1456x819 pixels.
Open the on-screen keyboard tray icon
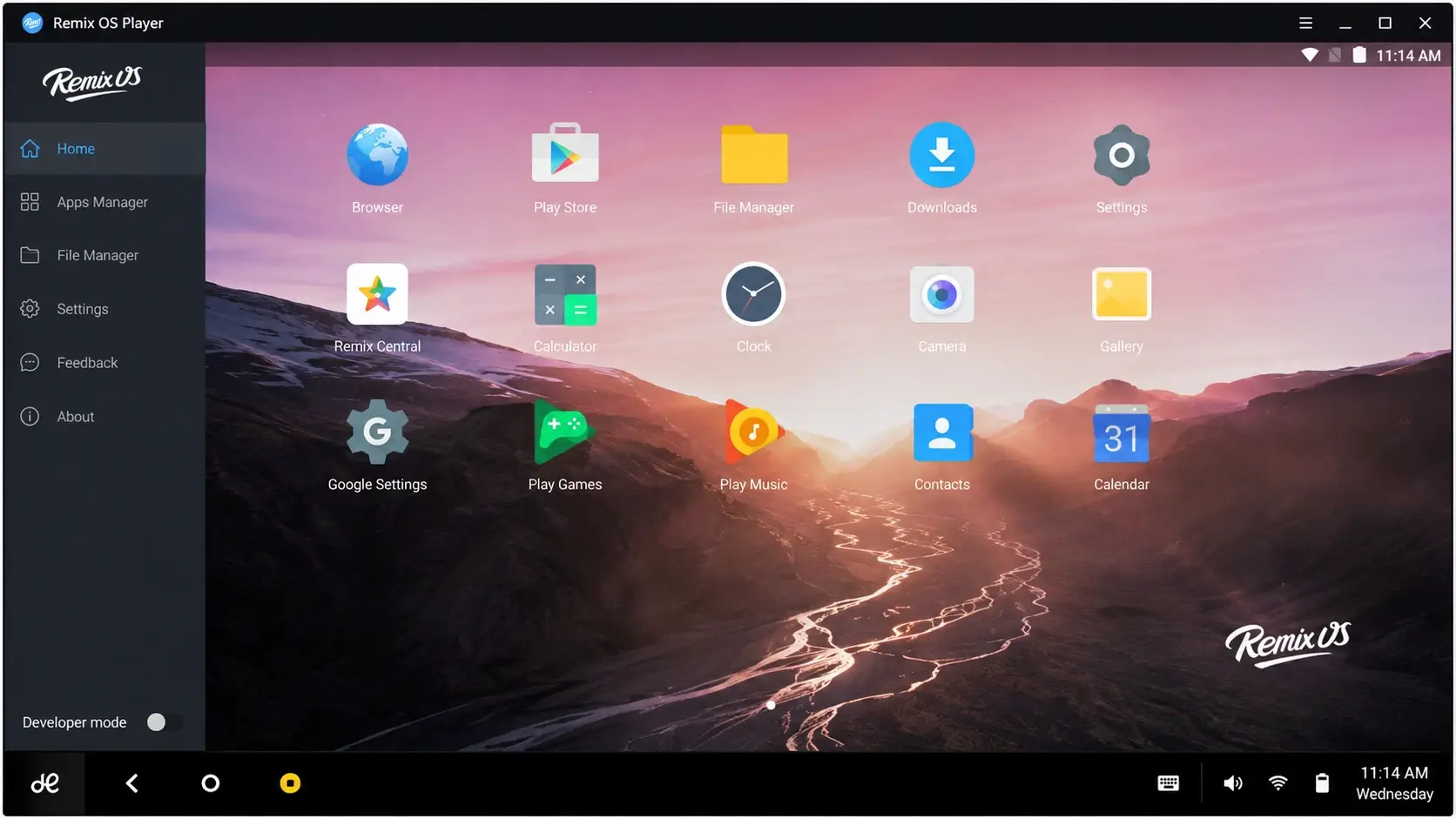tap(1168, 783)
